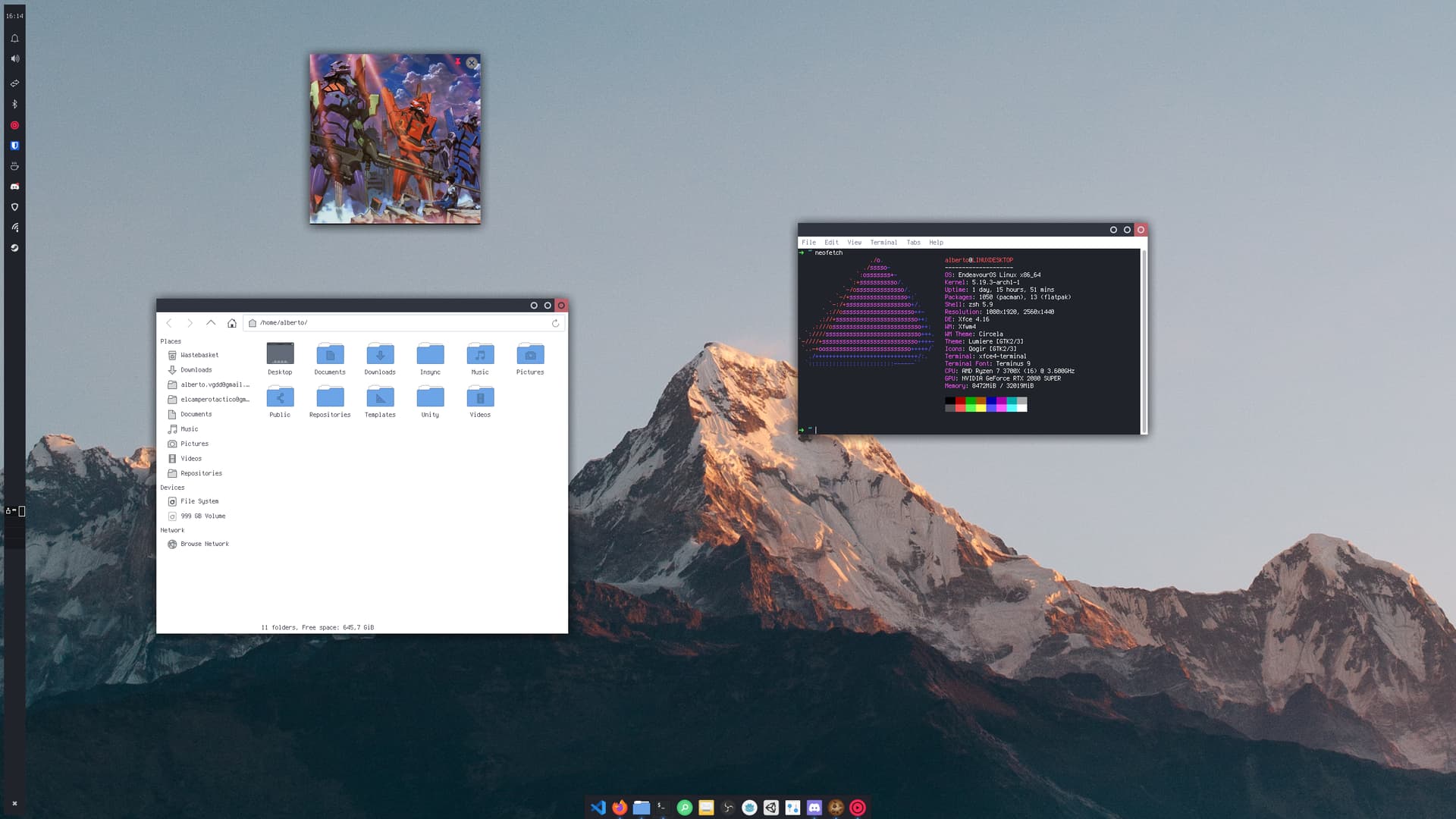The height and width of the screenshot is (819, 1456).
Task: Launch Unity Hub from the dock
Action: click(x=771, y=808)
